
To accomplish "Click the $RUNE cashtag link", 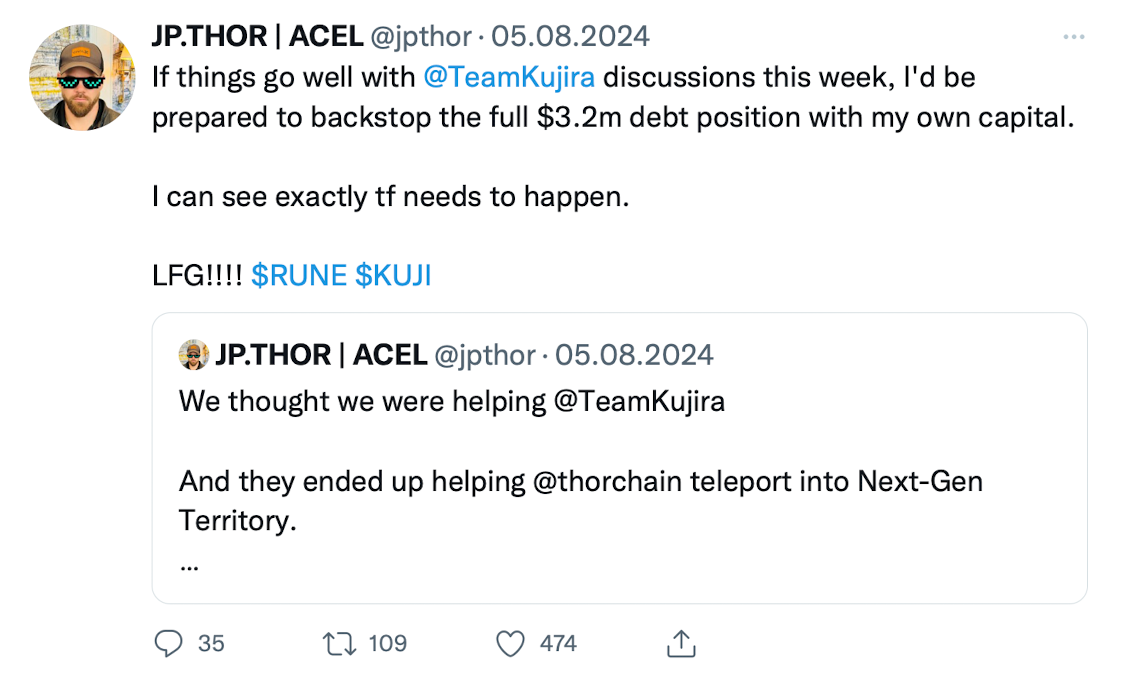I will pos(299,275).
